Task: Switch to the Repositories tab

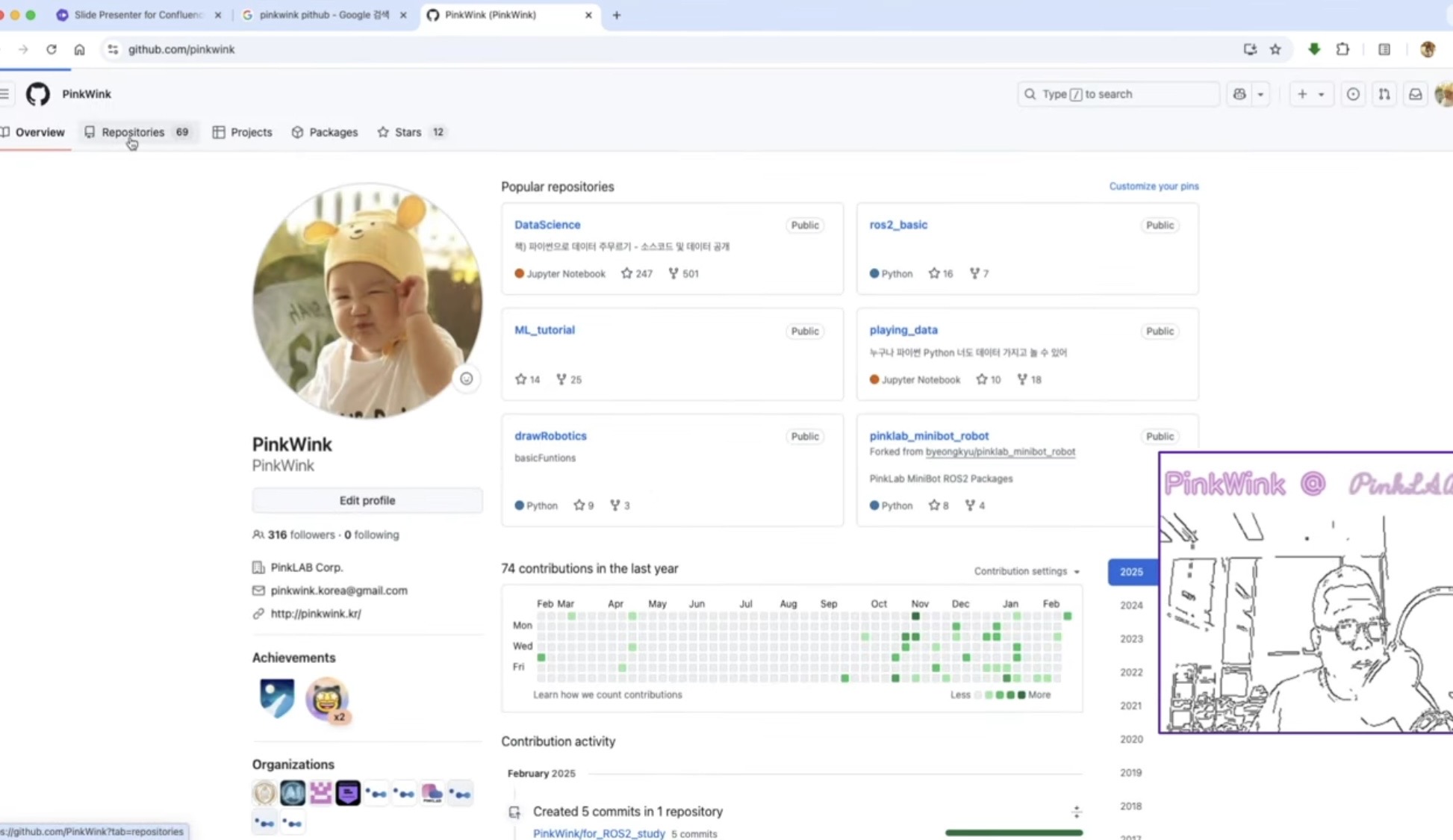Action: tap(133, 132)
